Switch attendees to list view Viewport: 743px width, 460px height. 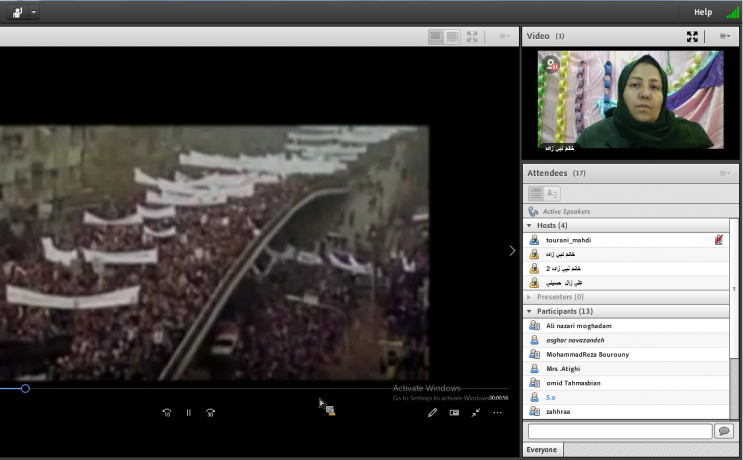(535, 193)
